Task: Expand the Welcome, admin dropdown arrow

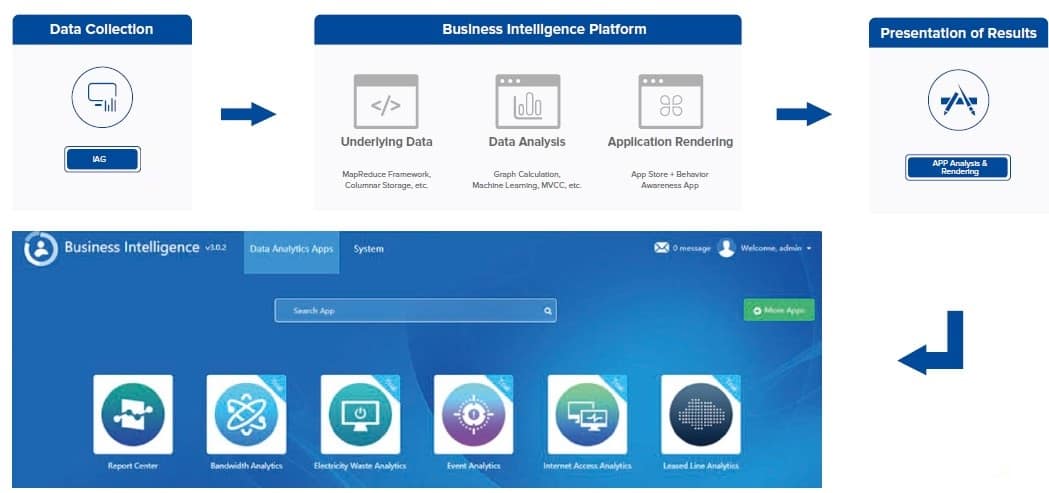Action: pyautogui.click(x=808, y=249)
